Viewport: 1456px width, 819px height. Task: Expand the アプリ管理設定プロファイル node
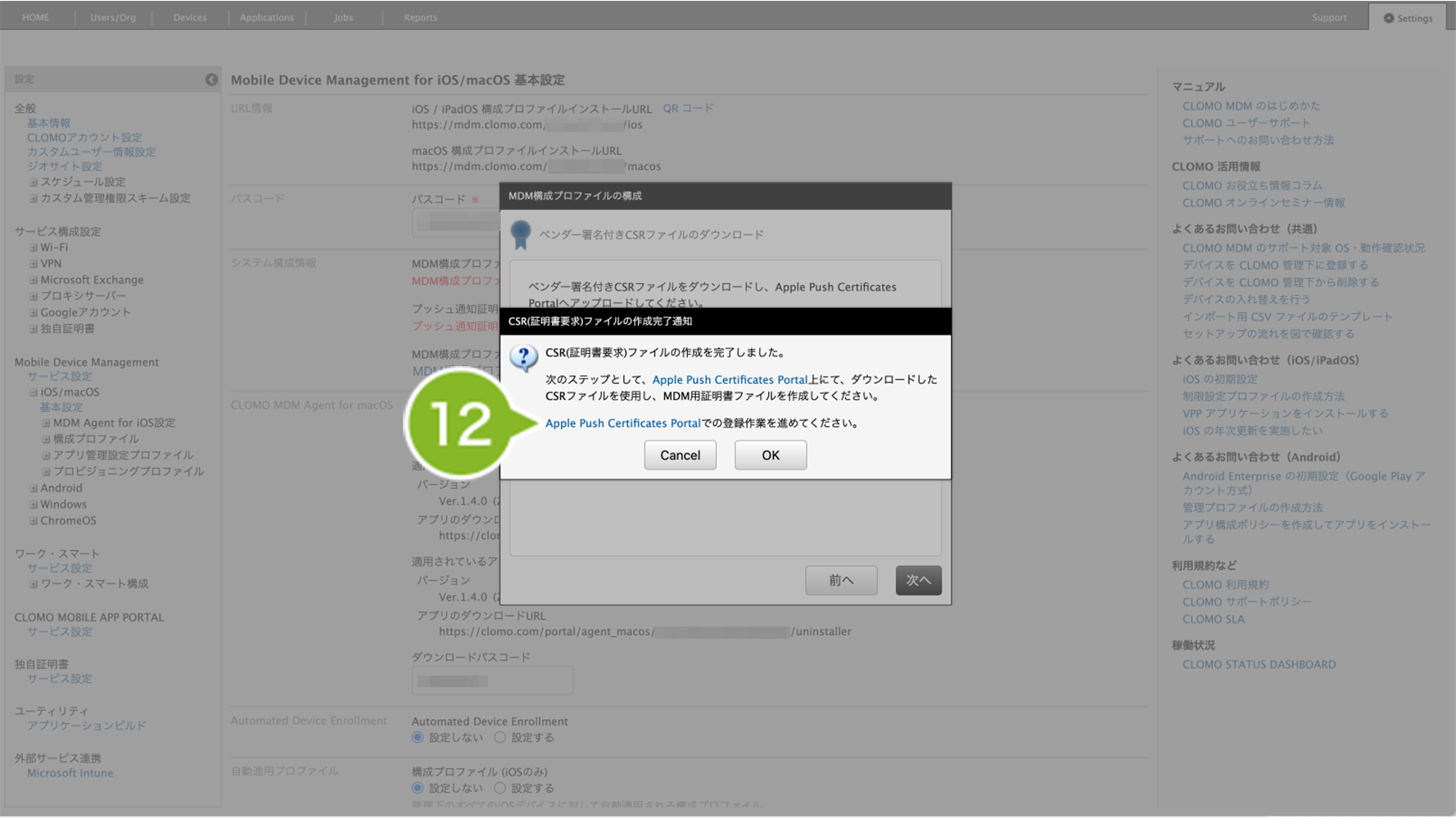coord(46,455)
